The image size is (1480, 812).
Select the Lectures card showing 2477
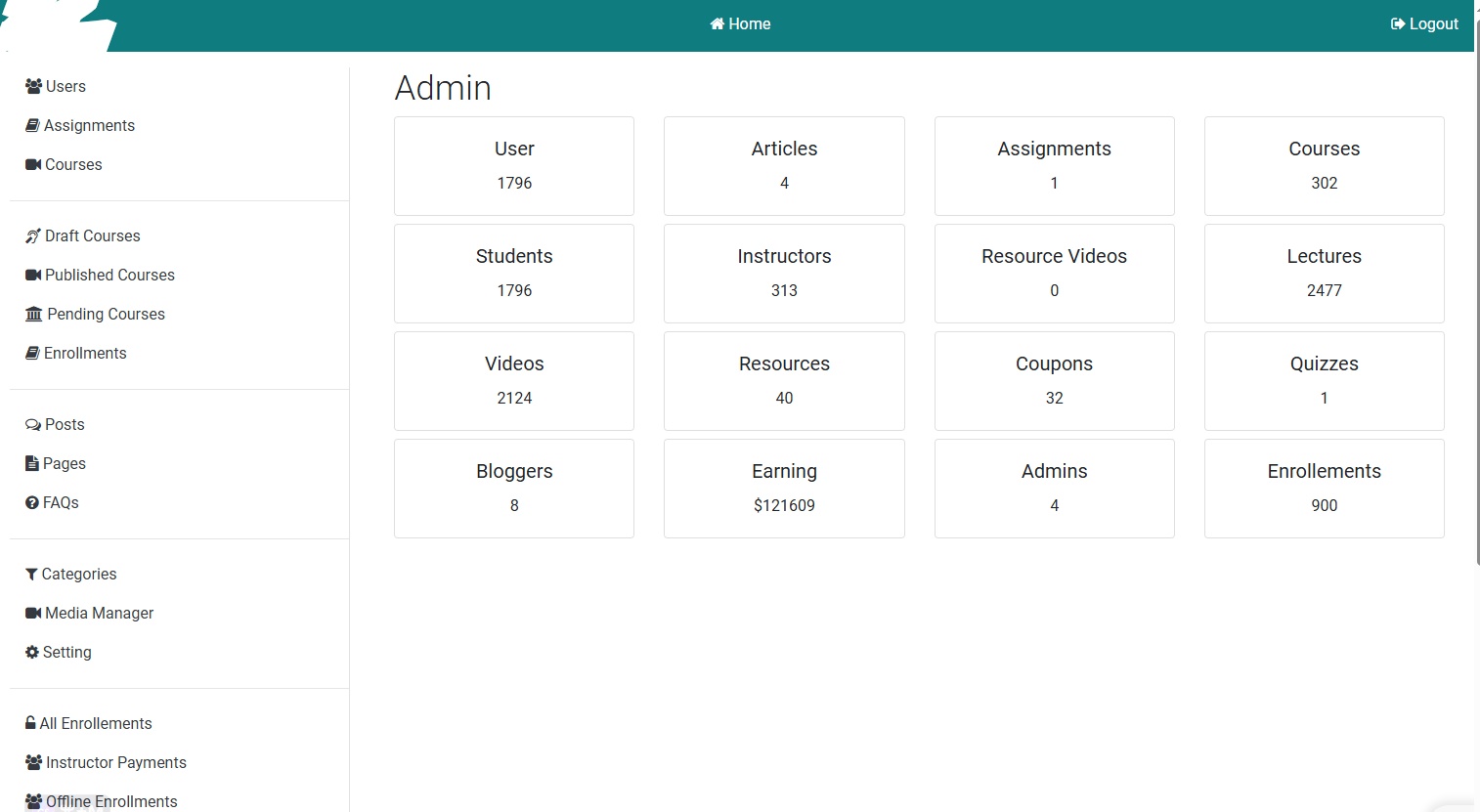click(1325, 274)
